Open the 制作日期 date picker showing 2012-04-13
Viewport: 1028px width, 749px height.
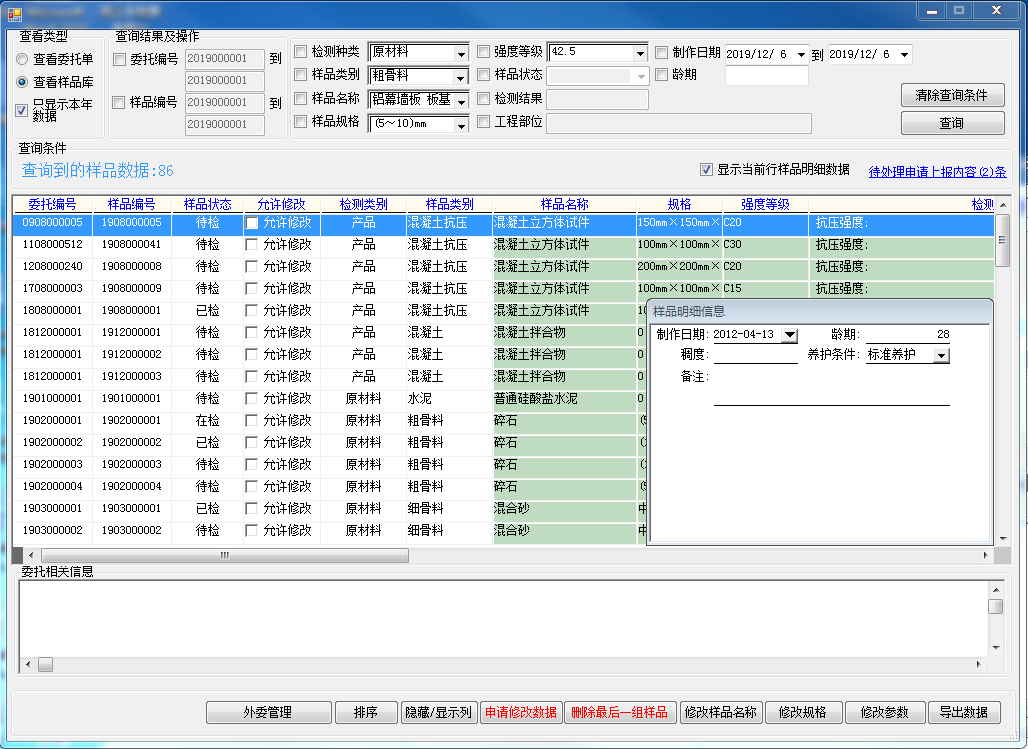click(789, 335)
